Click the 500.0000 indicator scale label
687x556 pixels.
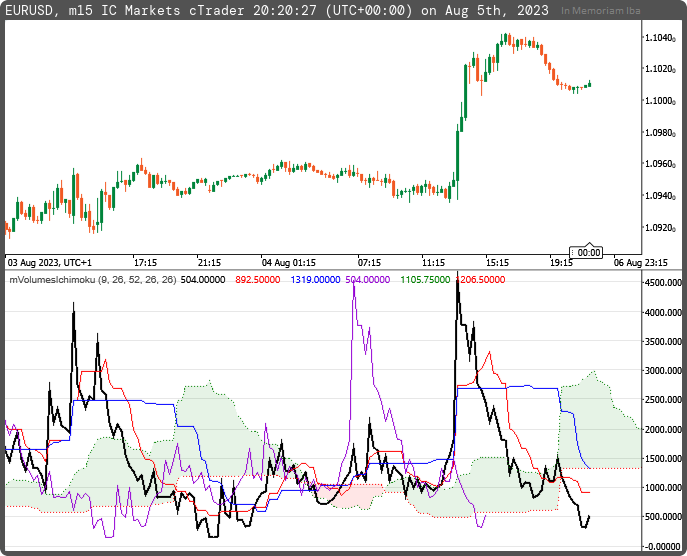[x=664, y=517]
